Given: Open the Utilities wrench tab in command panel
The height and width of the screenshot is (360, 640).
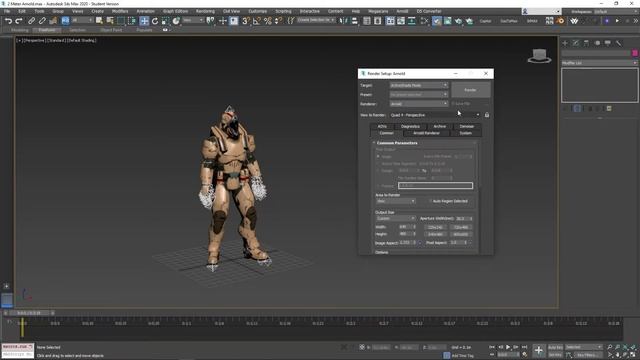Looking at the screenshot, I should tap(619, 43).
